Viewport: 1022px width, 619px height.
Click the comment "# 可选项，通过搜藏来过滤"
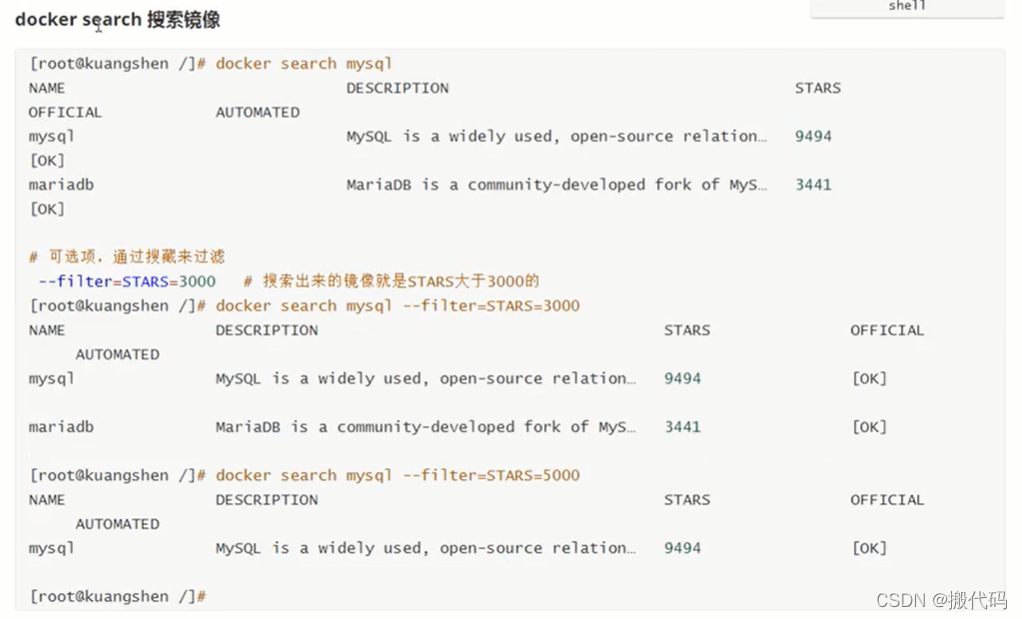pyautogui.click(x=127, y=257)
